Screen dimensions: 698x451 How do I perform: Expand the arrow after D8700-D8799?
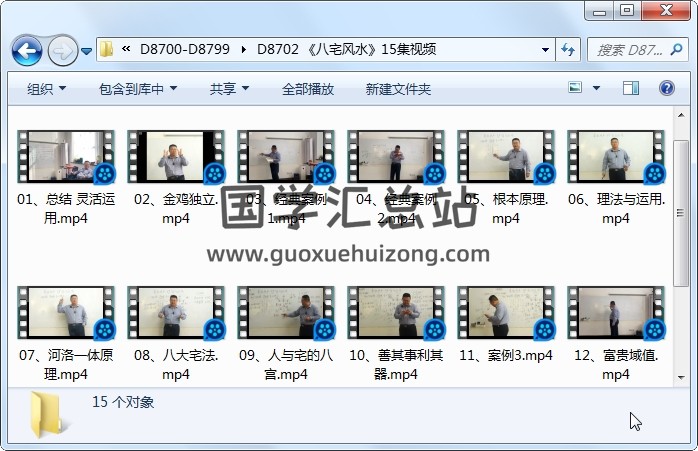pos(243,49)
